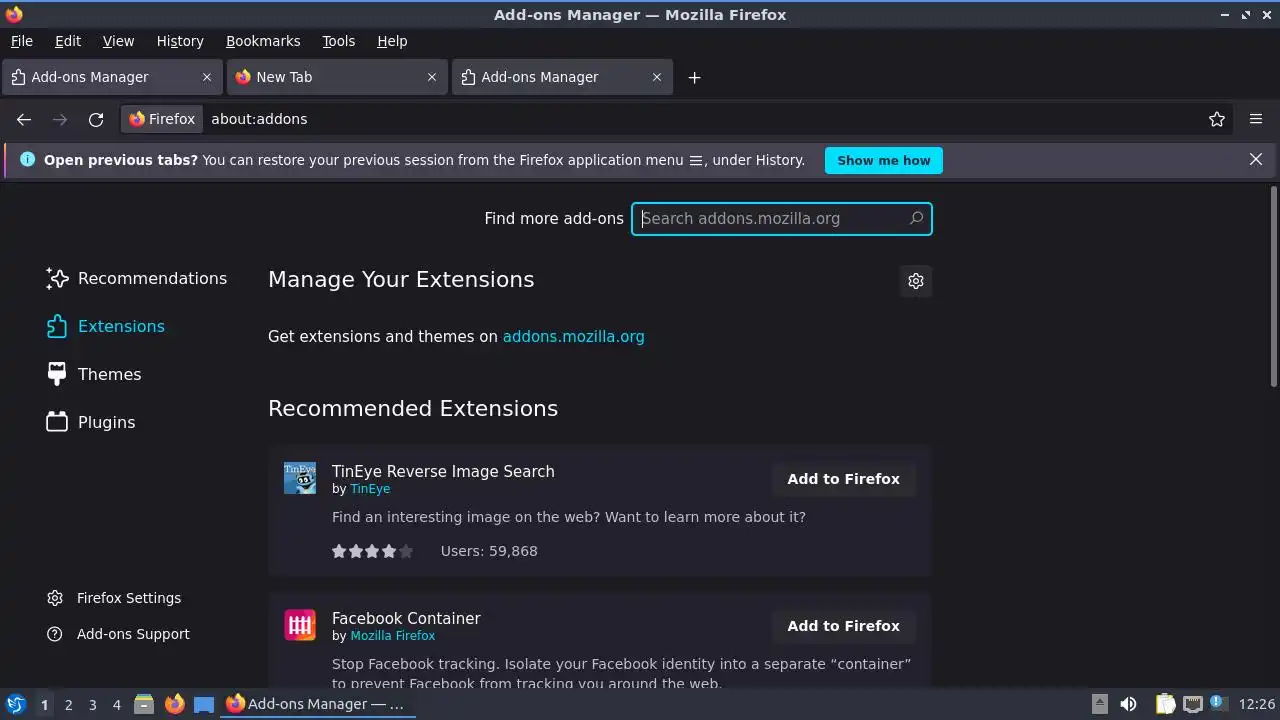Add TinEye Reverse Image Search to Firefox
The image size is (1280, 720).
tap(844, 479)
